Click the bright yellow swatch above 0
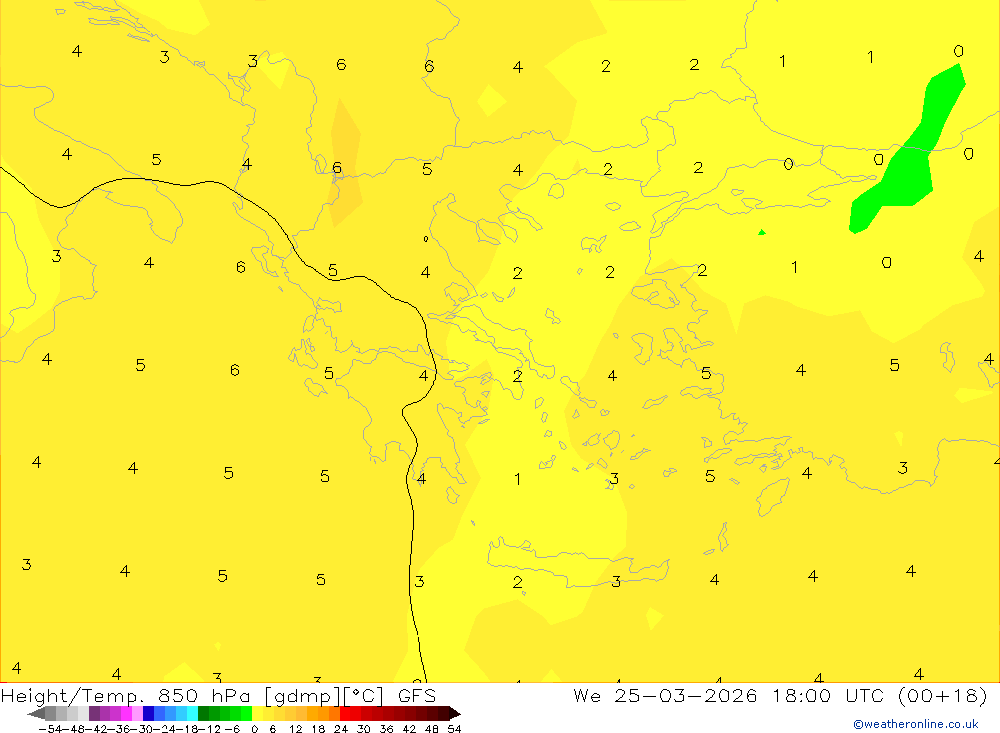The width and height of the screenshot is (1000, 733). tap(258, 714)
